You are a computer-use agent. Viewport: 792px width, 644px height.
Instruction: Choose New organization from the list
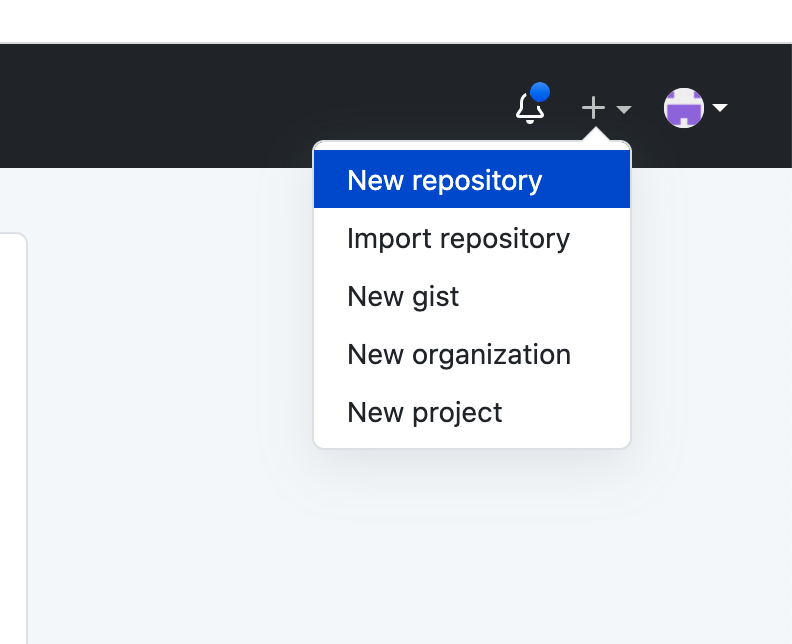(458, 355)
